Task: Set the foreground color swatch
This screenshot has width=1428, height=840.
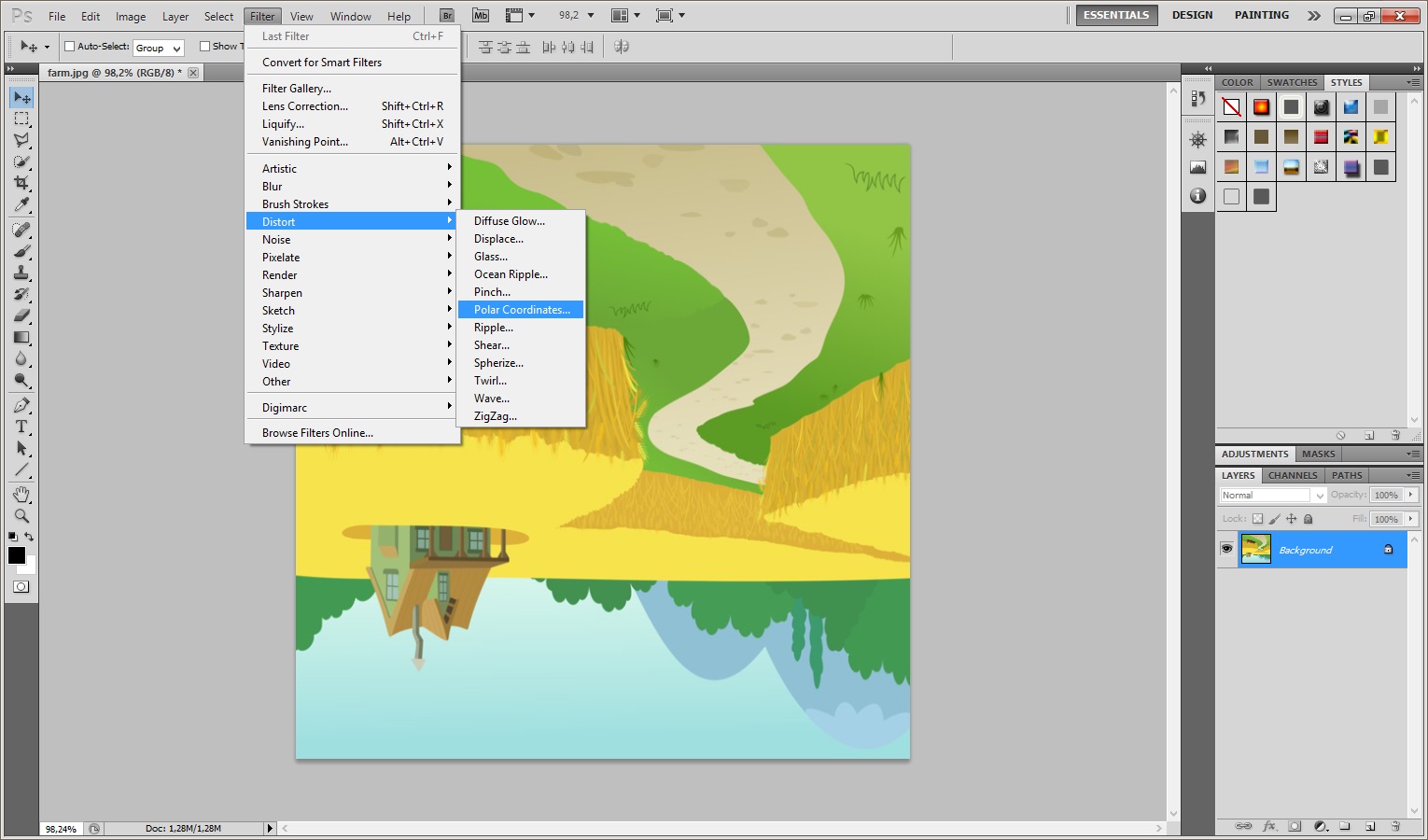Action: (x=17, y=555)
